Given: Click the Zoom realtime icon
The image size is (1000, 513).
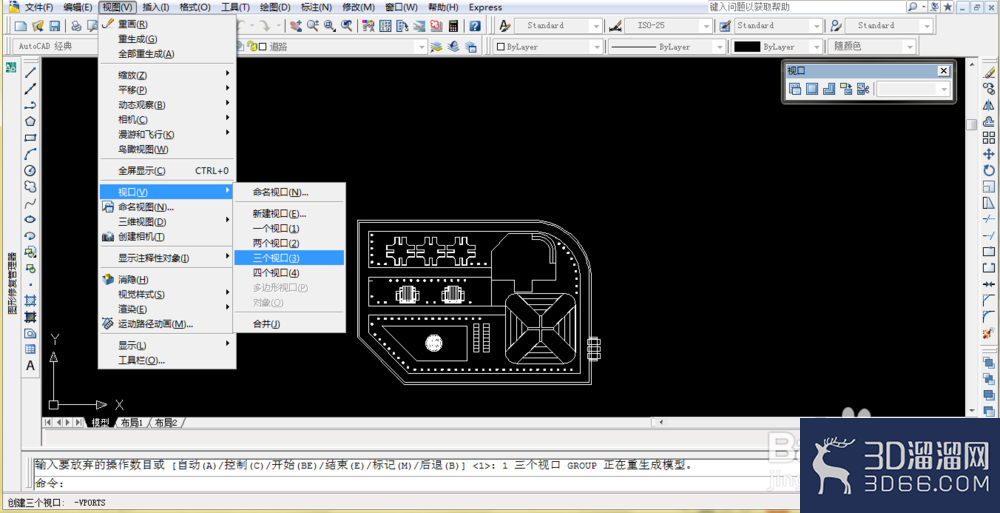Looking at the screenshot, I should (x=312, y=26).
